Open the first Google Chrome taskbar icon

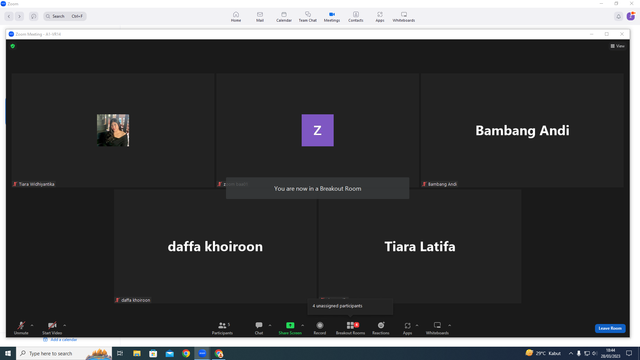coord(186,353)
